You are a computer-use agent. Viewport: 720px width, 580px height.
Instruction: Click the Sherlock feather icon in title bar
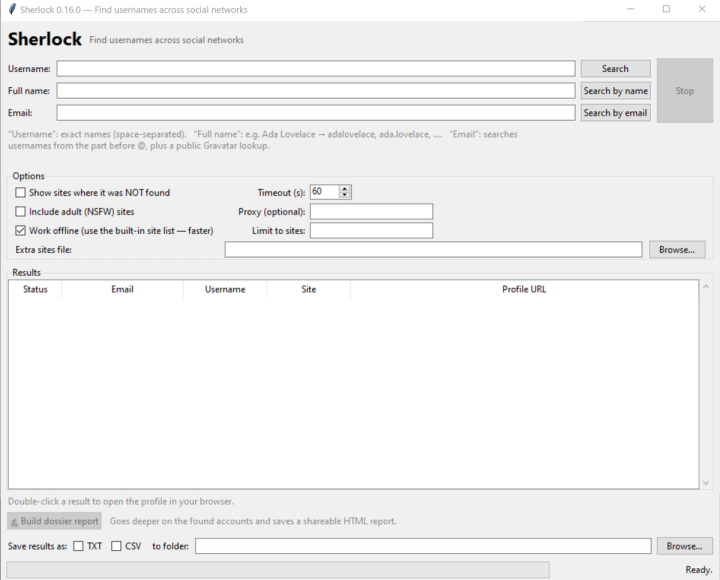coord(12,9)
